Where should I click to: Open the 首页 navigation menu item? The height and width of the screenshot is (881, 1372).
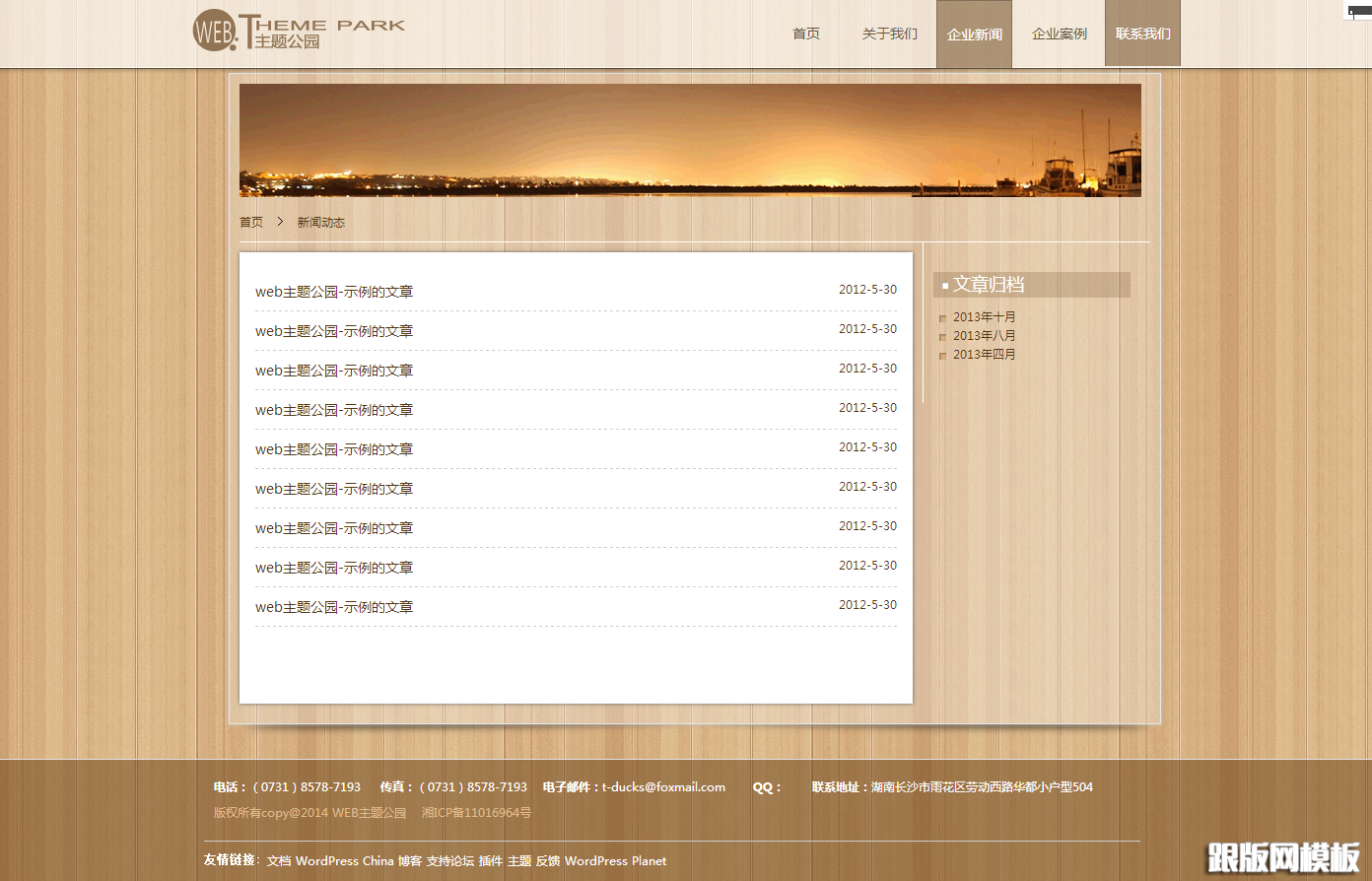(805, 34)
